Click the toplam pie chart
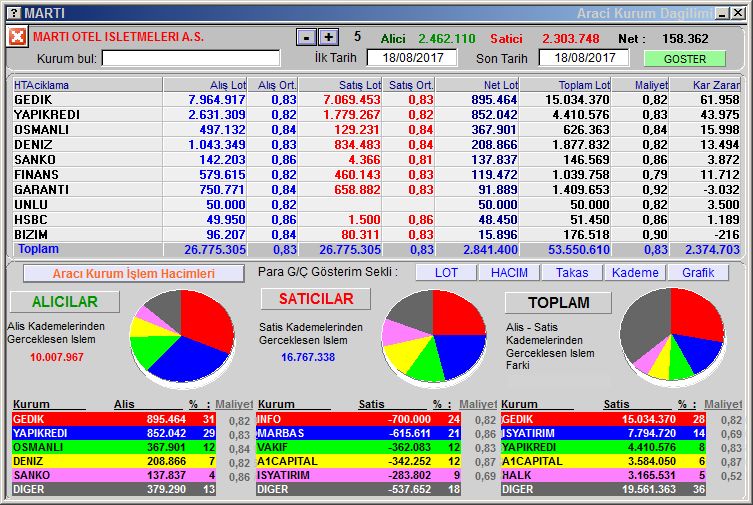 coord(671,335)
